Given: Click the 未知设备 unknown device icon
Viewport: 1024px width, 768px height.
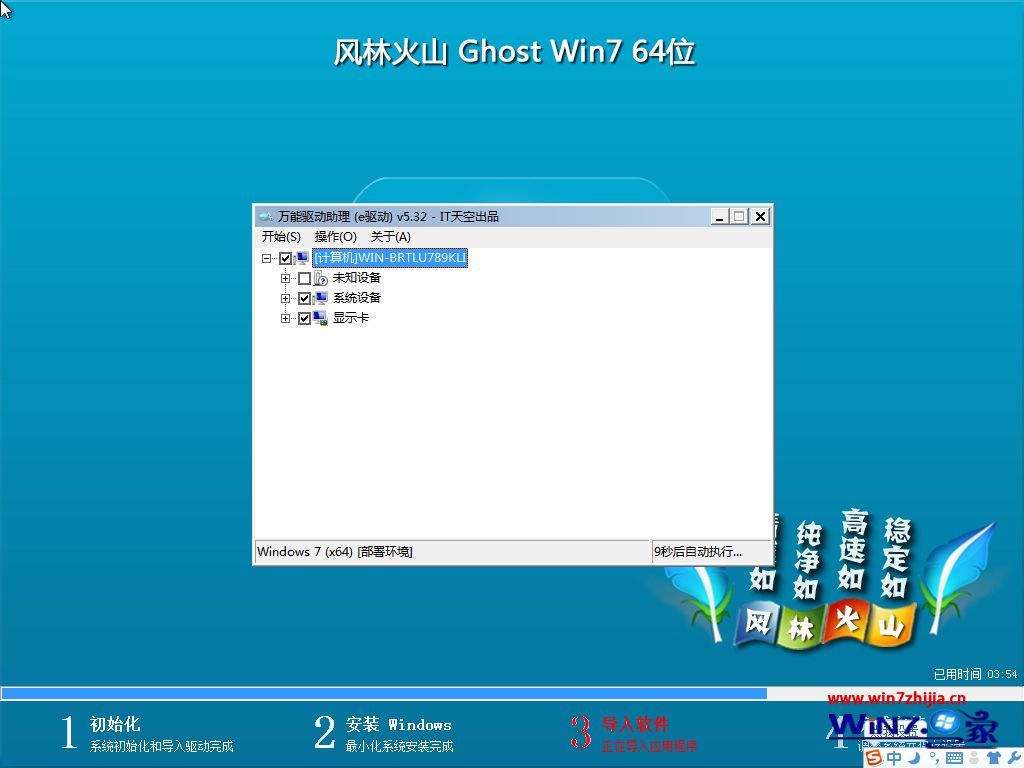Looking at the screenshot, I should coord(322,277).
